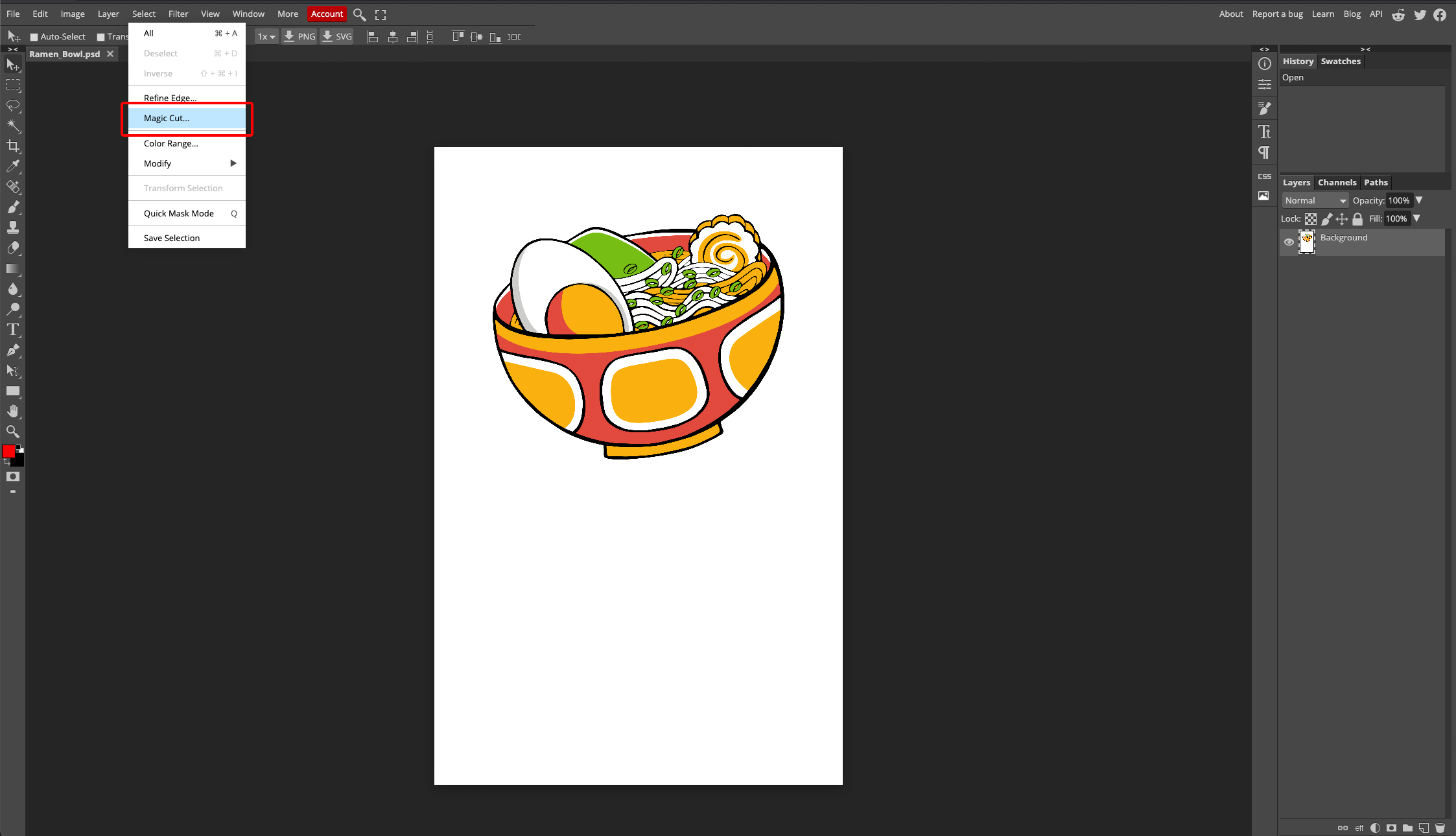Select the Crop tool

point(13,146)
